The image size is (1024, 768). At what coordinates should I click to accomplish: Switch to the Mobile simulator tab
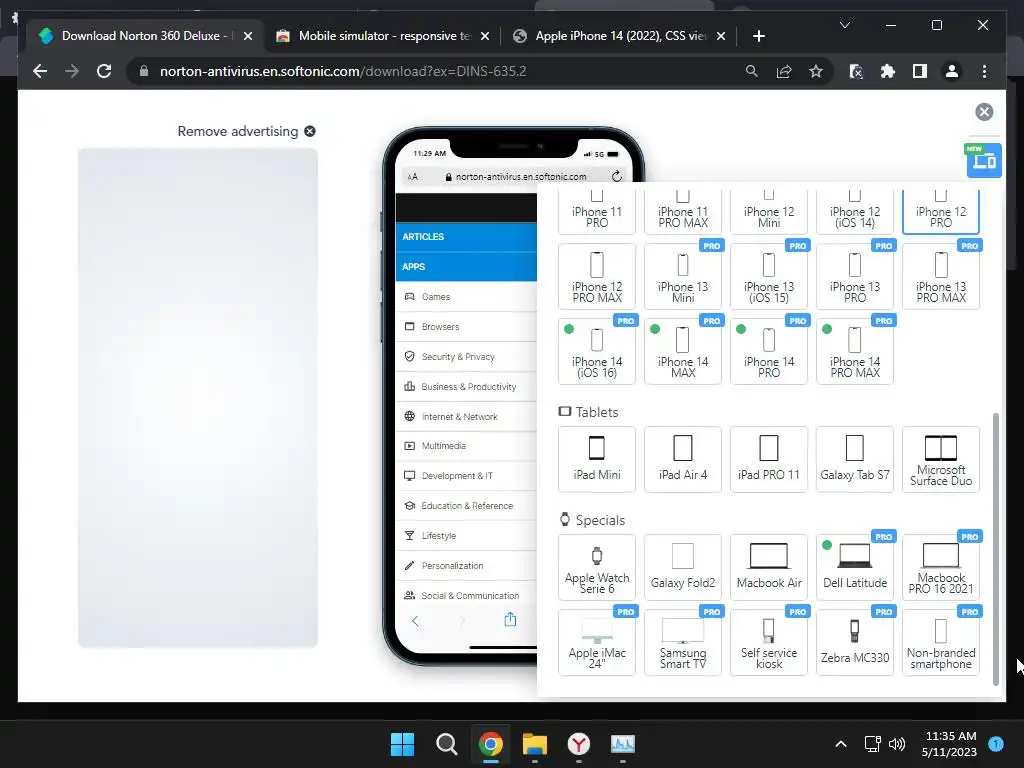point(382,36)
